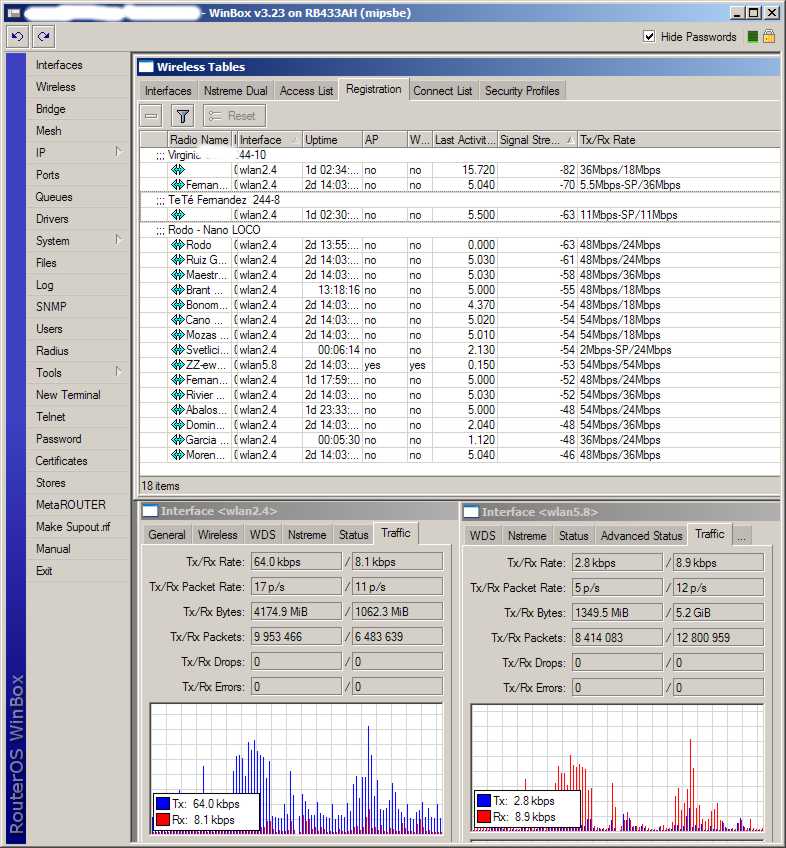
Task: Click the client icon of Svetlici... row
Action: [177, 350]
